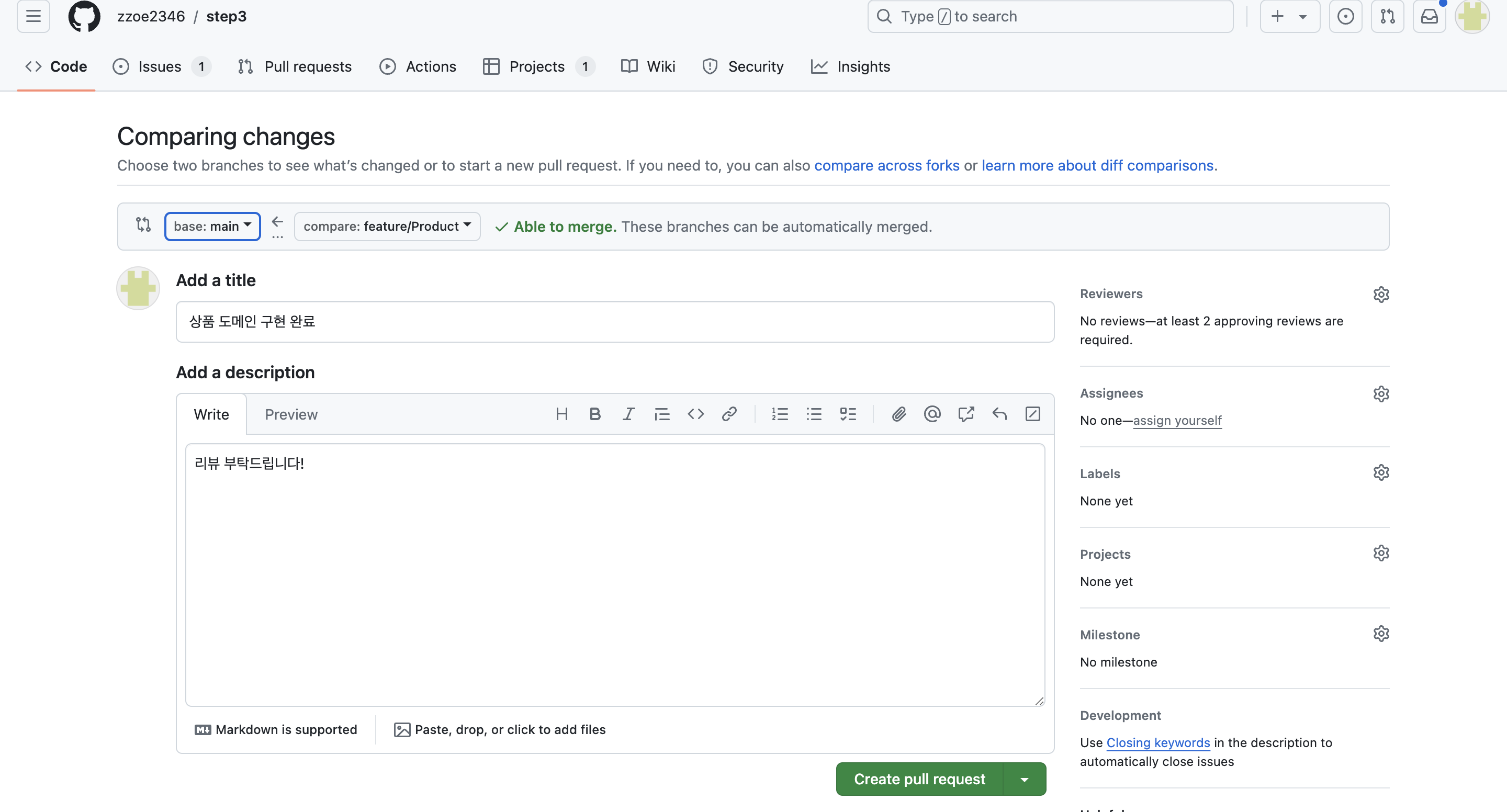Insert a code block with the code icon
Image resolution: width=1507 pixels, height=812 pixels.
coord(695,414)
